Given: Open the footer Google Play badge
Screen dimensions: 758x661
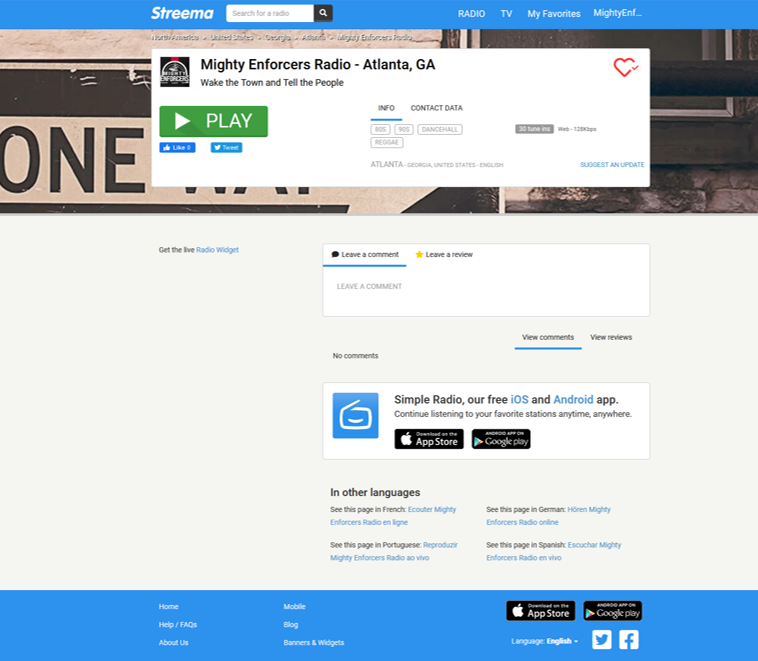Looking at the screenshot, I should pos(612,611).
